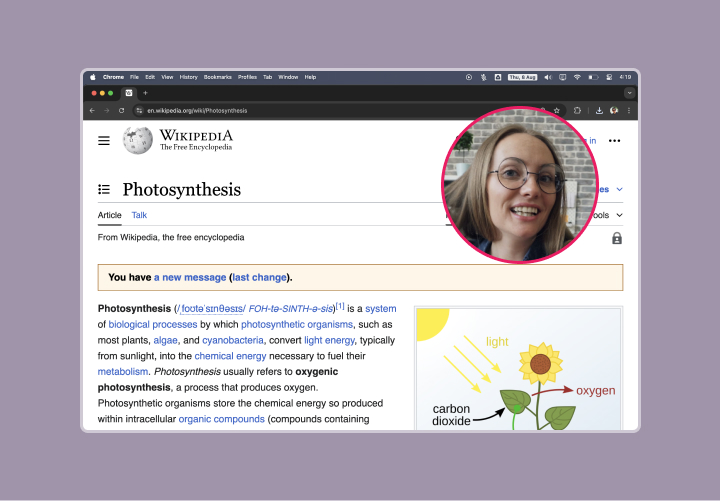Screen dimensions: 720x501
Task: Click the browser back arrow
Action: (x=92, y=110)
